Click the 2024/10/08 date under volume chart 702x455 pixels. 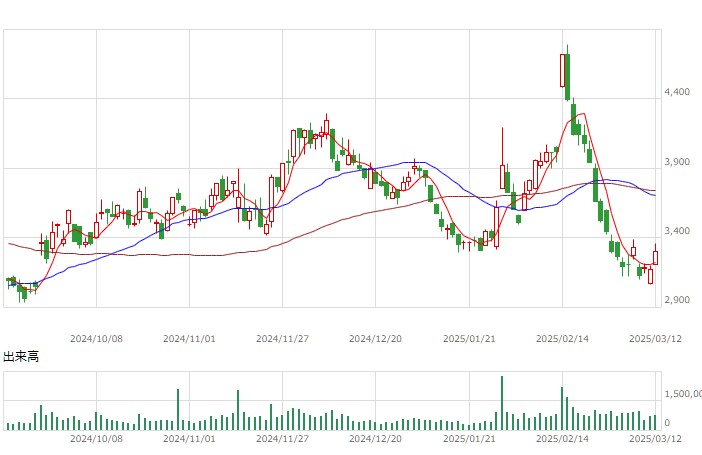coord(96,438)
